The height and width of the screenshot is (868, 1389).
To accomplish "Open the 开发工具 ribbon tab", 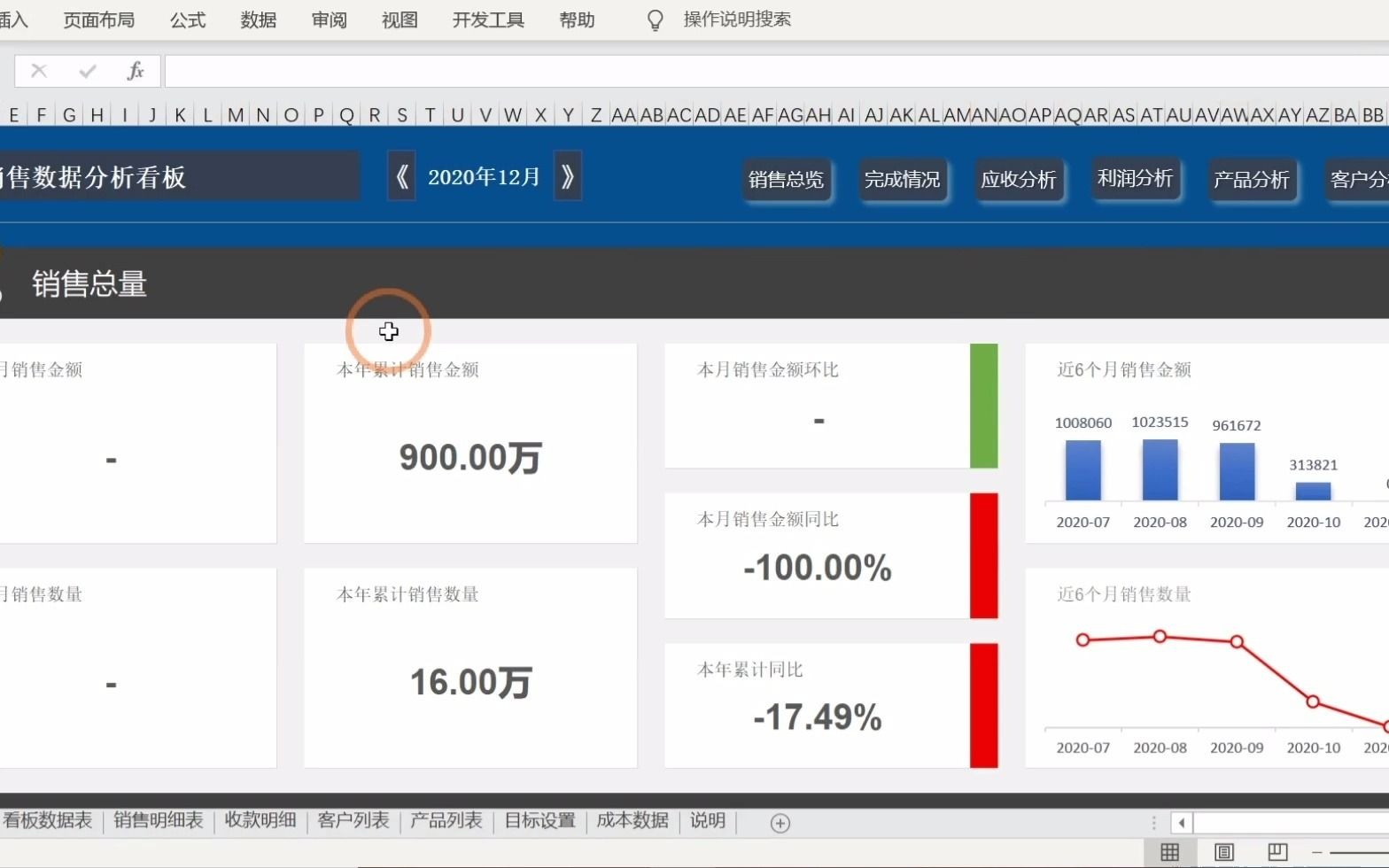I will 488,19.
